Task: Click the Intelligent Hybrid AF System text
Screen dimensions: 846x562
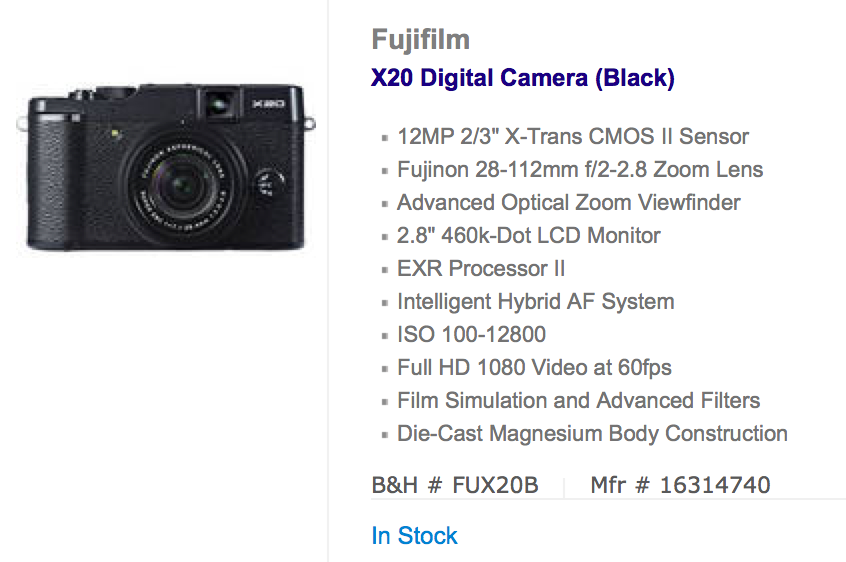Action: 536,301
